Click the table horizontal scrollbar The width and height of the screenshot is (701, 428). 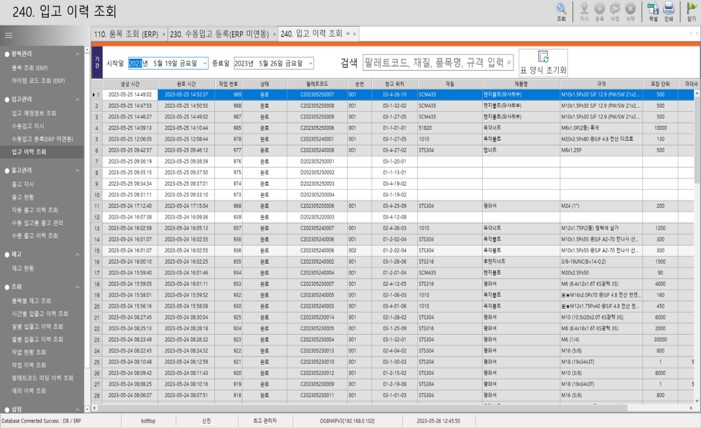pos(362,408)
